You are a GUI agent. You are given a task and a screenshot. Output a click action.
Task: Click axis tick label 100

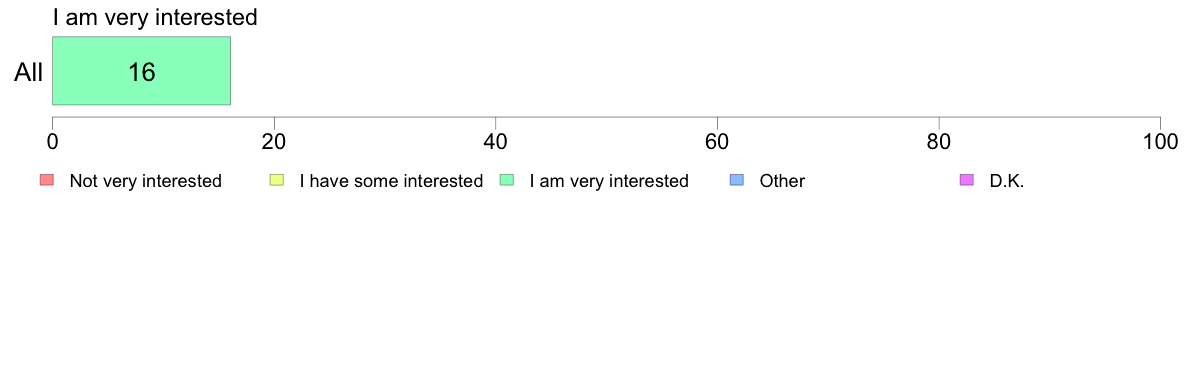click(1160, 142)
